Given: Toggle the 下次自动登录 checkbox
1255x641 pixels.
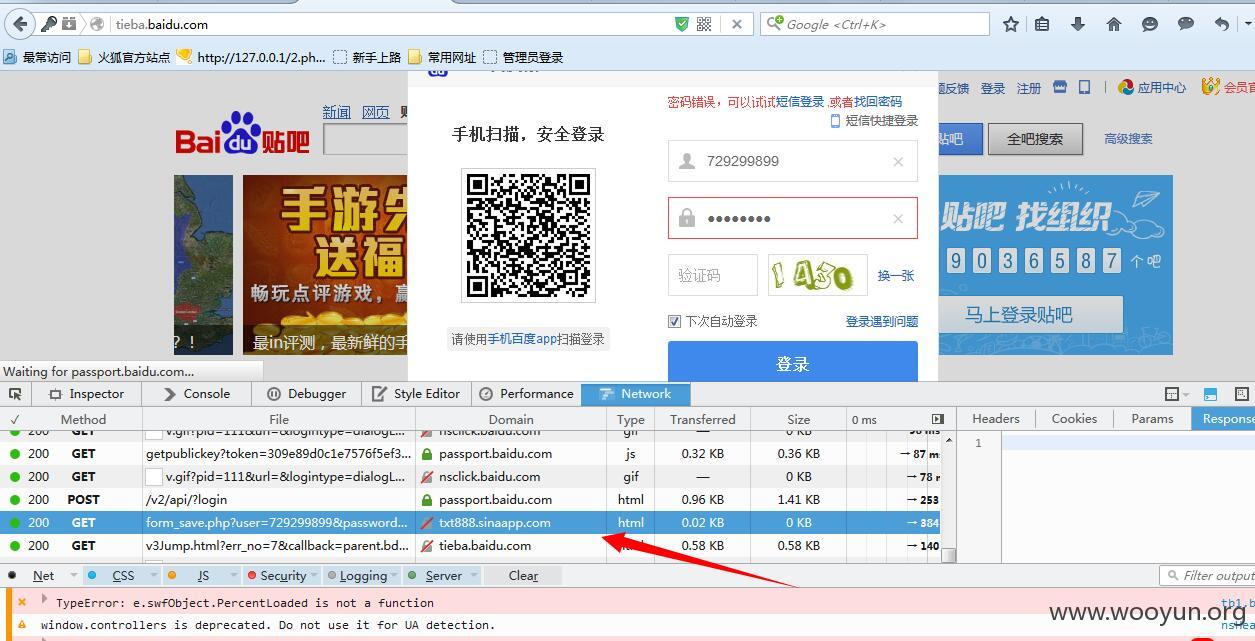Looking at the screenshot, I should tap(674, 321).
